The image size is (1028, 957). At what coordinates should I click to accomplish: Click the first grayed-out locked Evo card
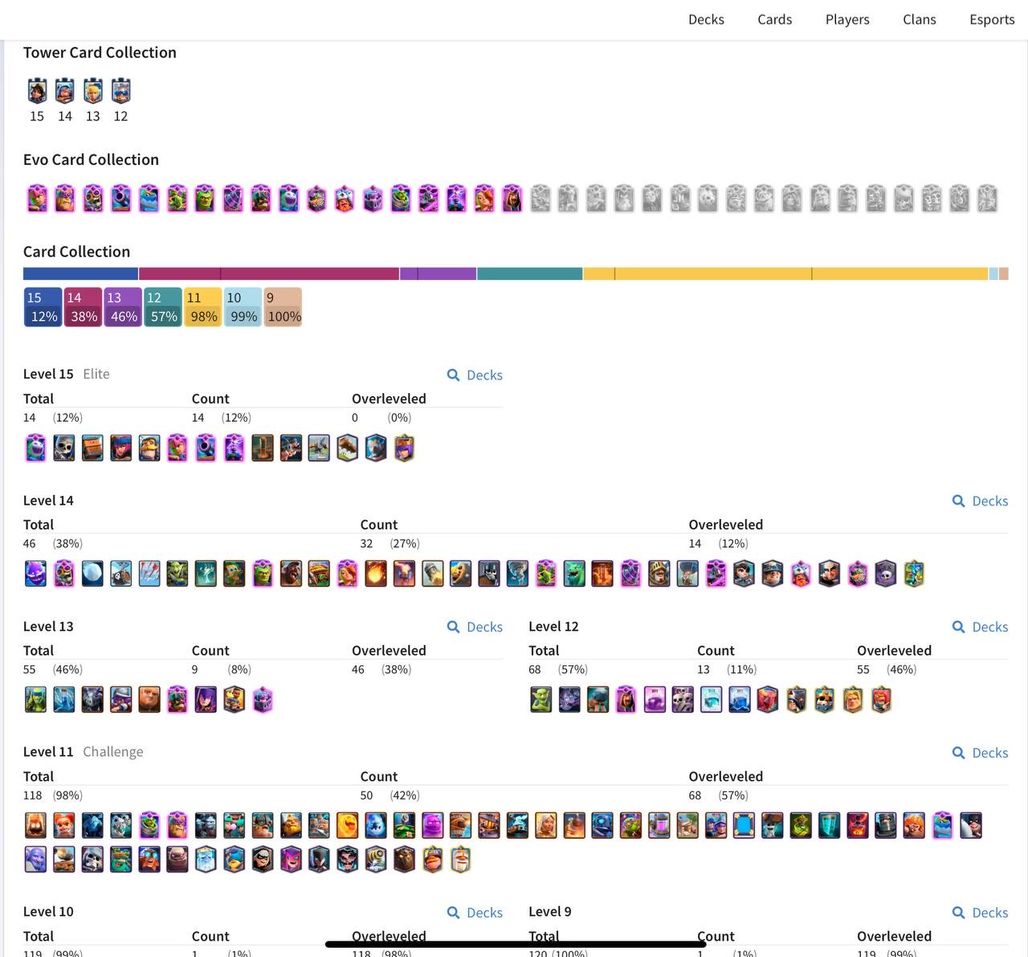tap(540, 199)
